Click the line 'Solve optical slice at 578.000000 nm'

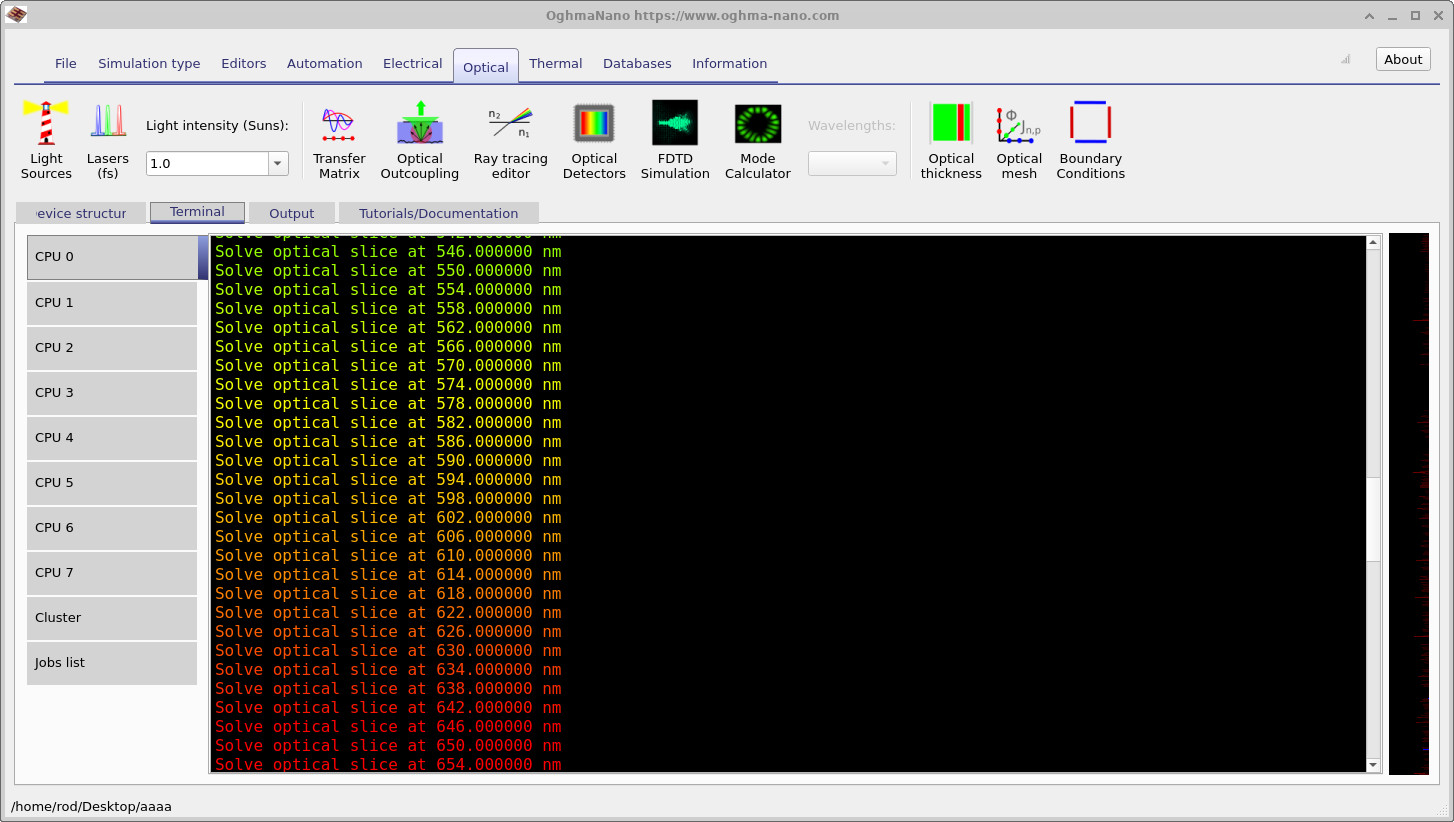[x=388, y=404]
